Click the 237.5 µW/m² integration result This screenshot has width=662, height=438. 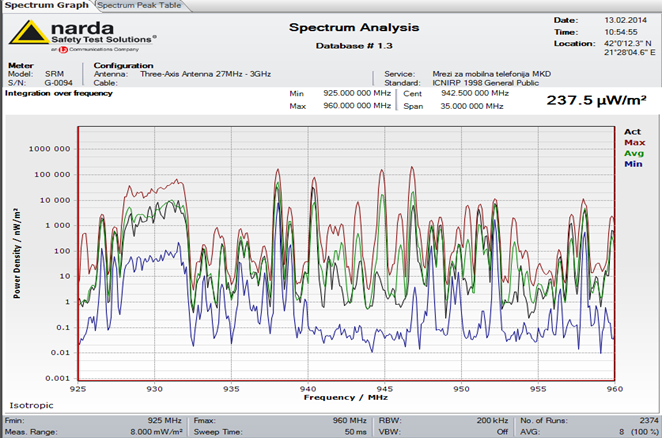[x=596, y=99]
